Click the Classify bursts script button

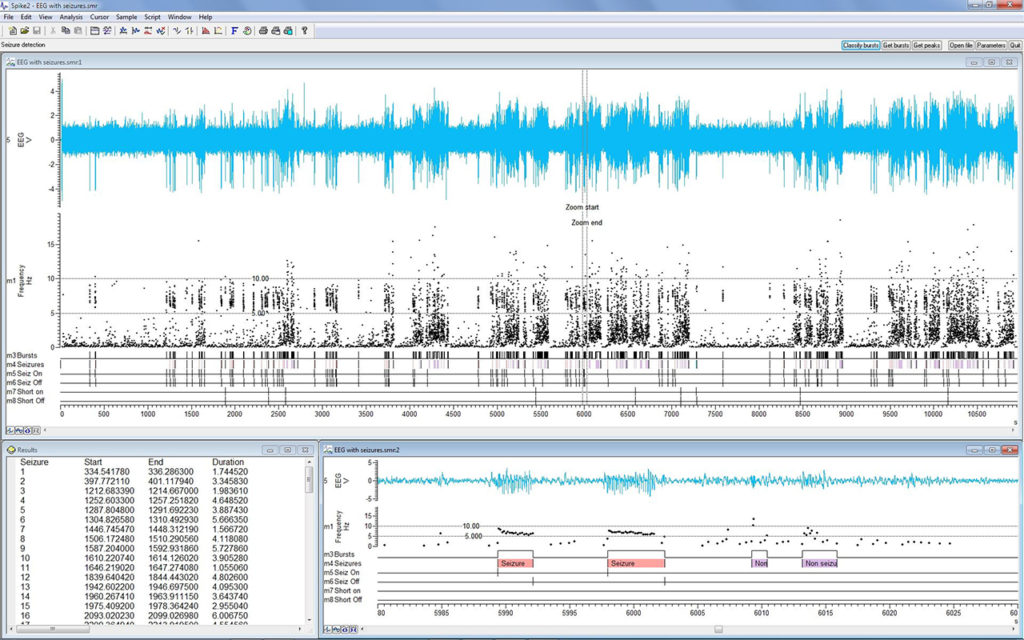click(x=861, y=46)
